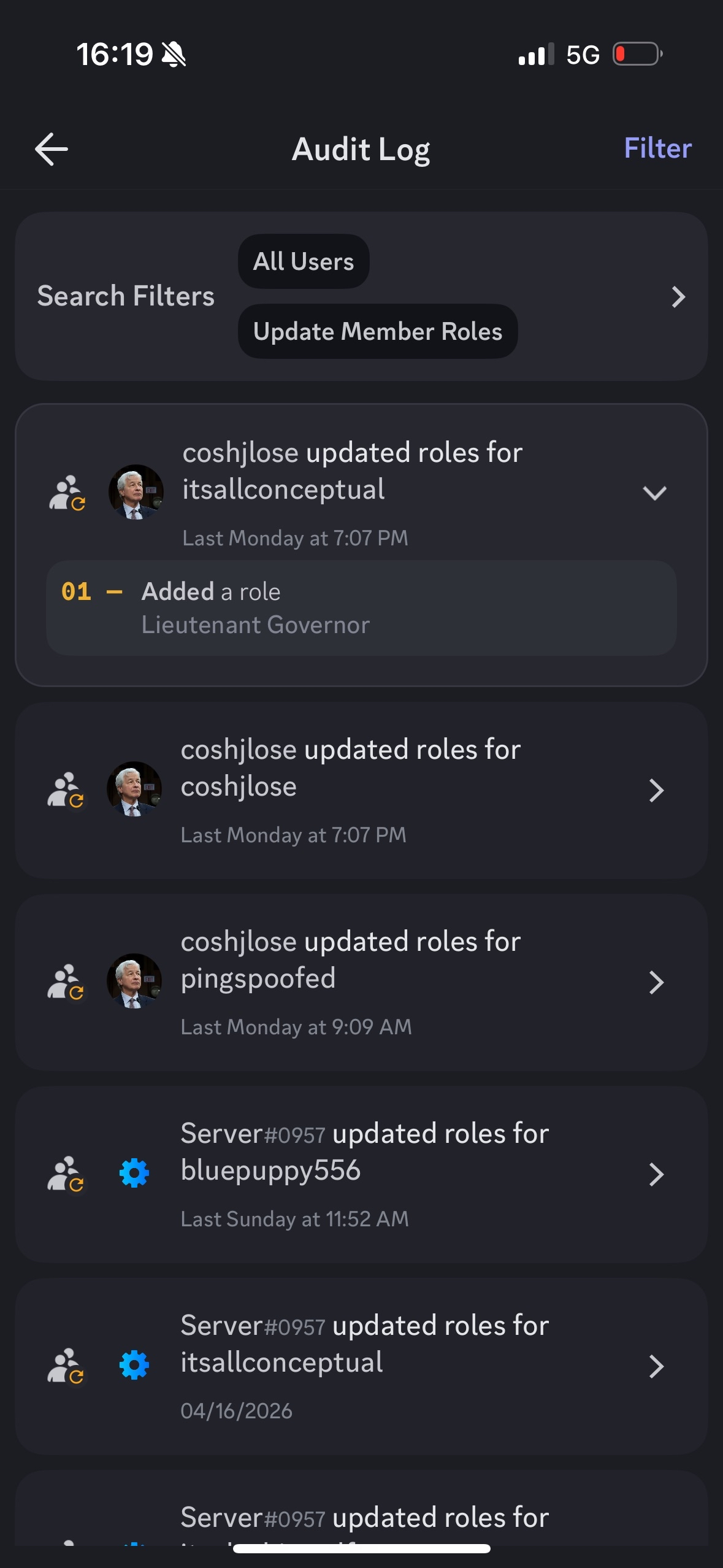Tap coshjlose avatar in first log entry
The image size is (723, 1568).
(x=136, y=492)
